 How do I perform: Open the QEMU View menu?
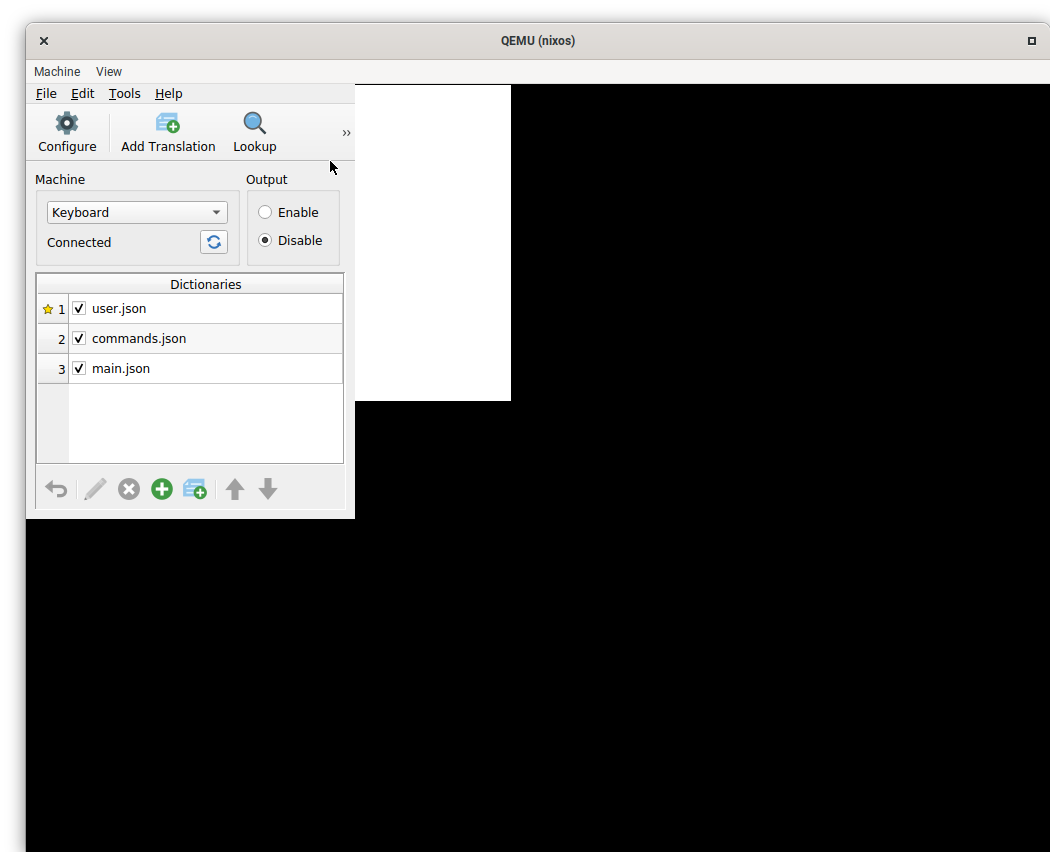click(x=109, y=72)
